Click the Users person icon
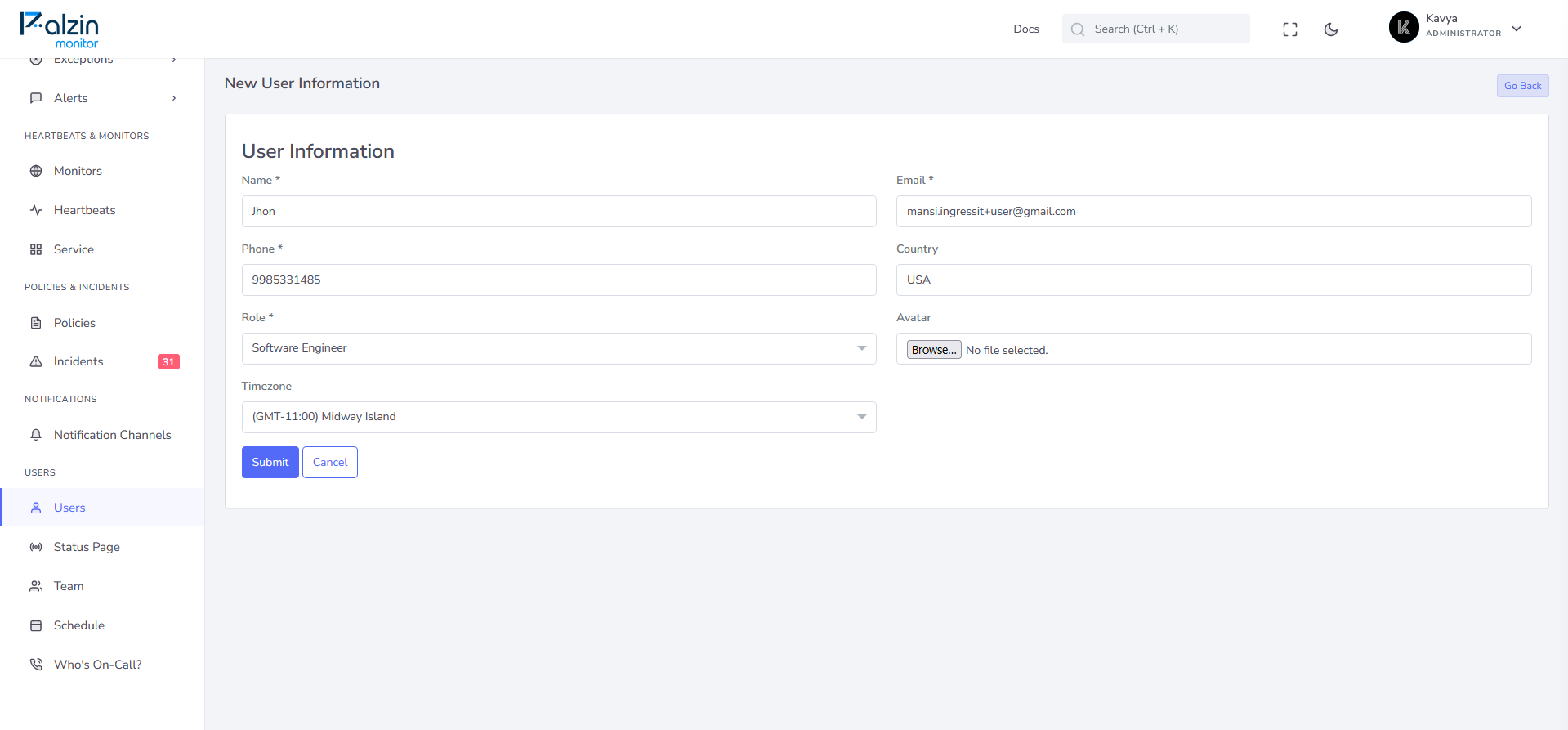 pyautogui.click(x=36, y=508)
